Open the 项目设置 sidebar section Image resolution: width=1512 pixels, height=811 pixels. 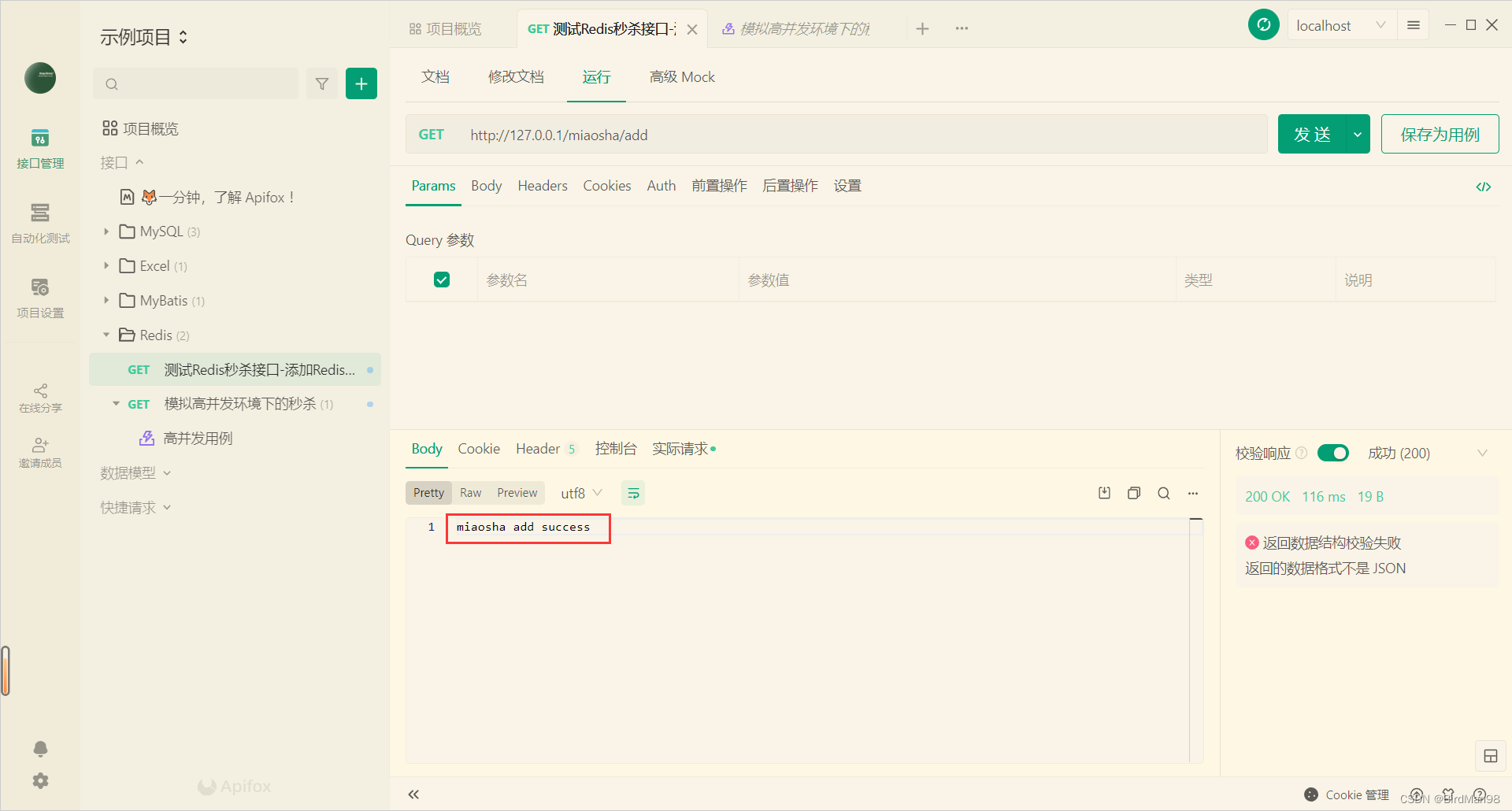tap(40, 298)
